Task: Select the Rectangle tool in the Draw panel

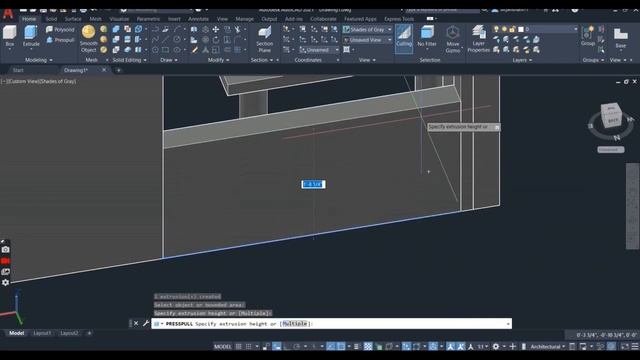Action: pyautogui.click(x=165, y=50)
